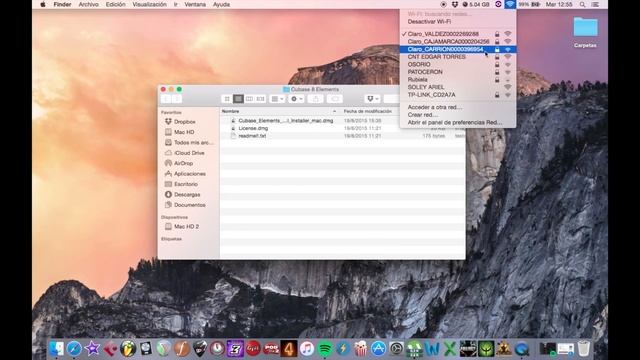The image size is (640, 360).
Task: Launch Safari from the Dock
Action: point(74,349)
